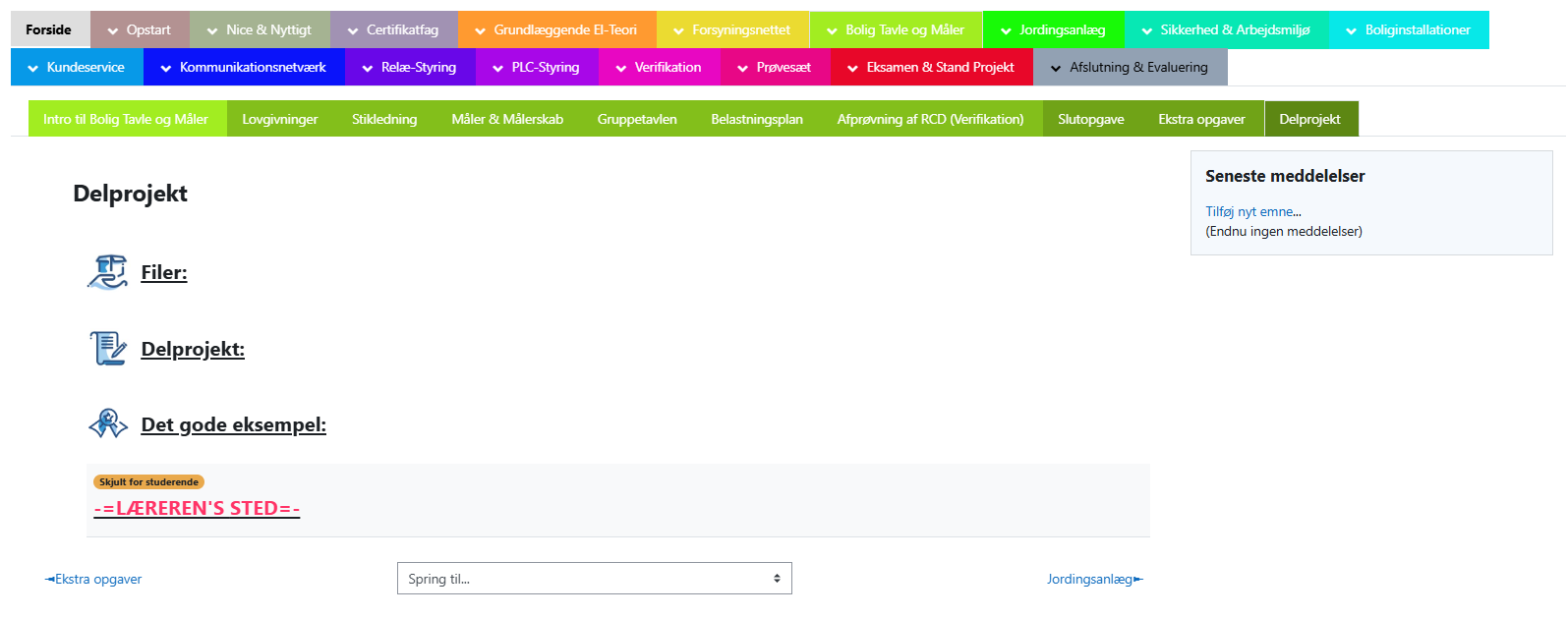Click the Skjult for studerende badge

point(148,482)
